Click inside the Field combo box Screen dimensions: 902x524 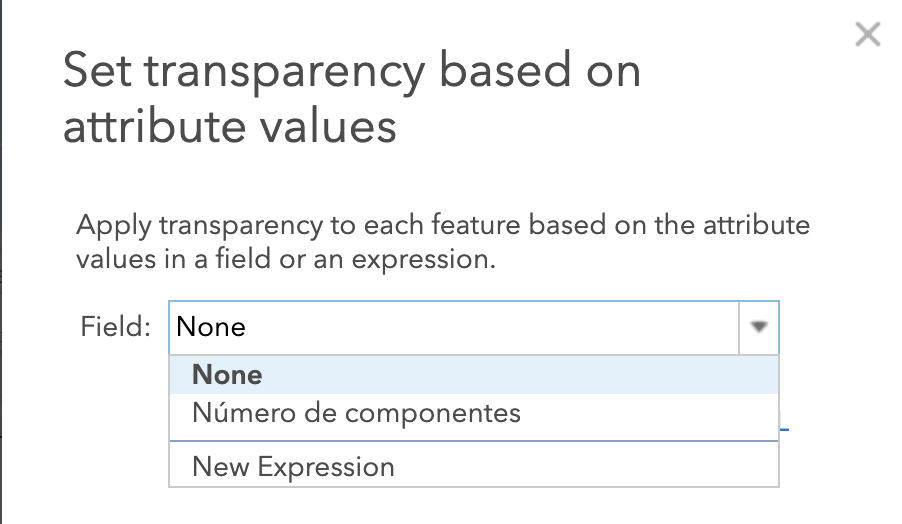454,327
